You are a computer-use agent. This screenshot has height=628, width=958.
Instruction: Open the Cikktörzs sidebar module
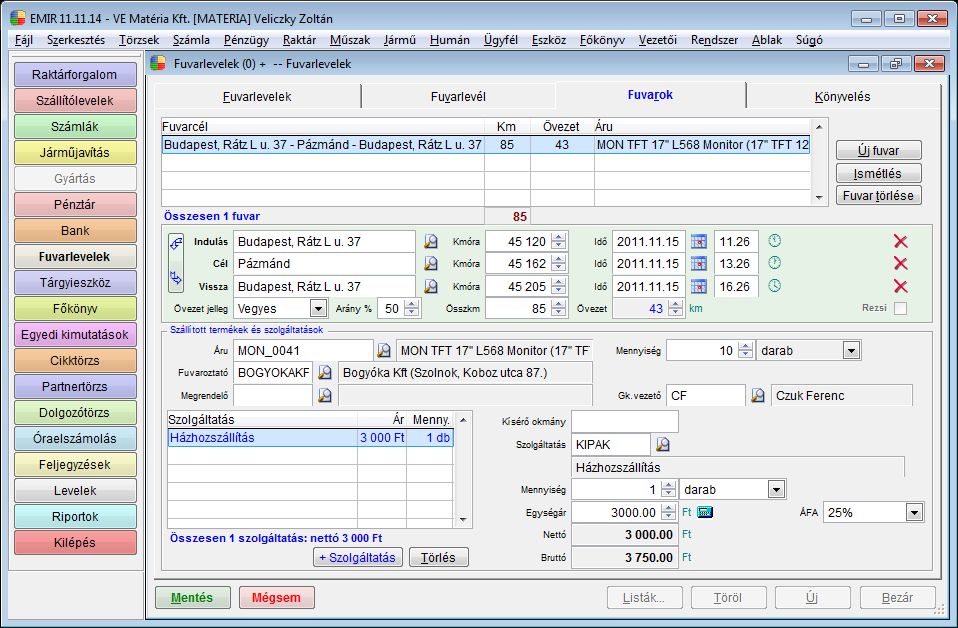pos(75,360)
